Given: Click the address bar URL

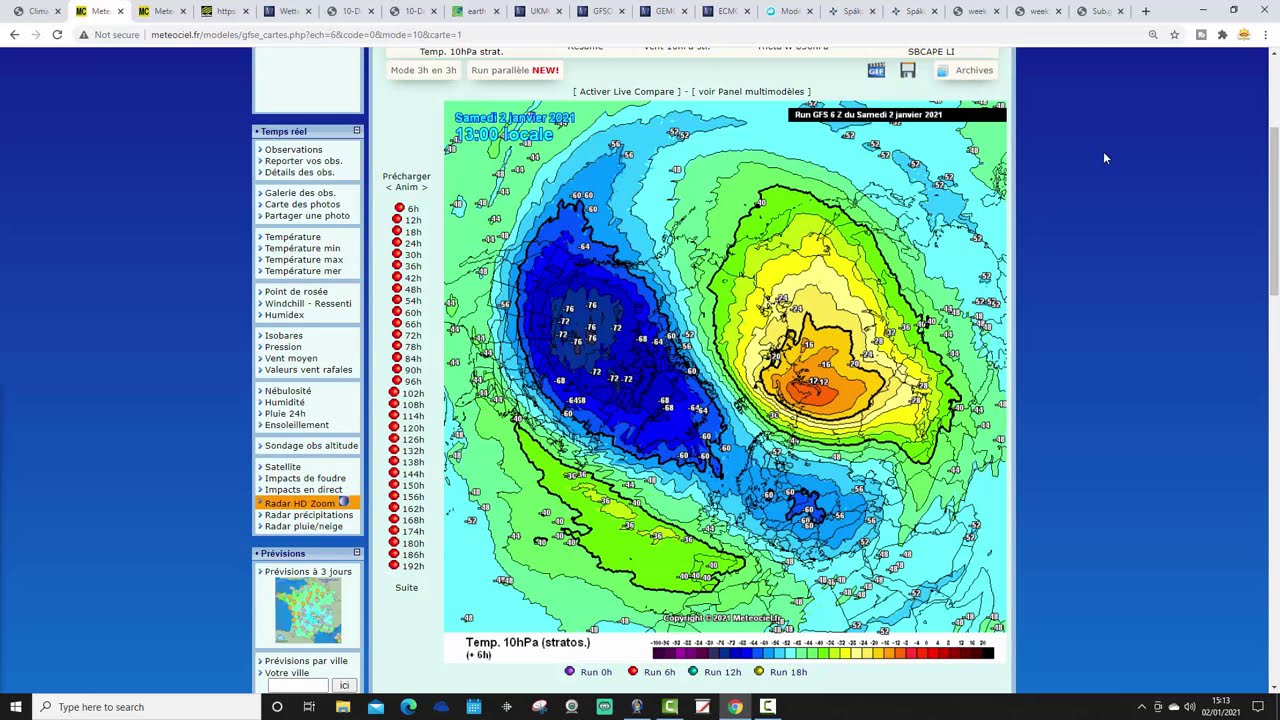Looking at the screenshot, I should pyautogui.click(x=305, y=34).
